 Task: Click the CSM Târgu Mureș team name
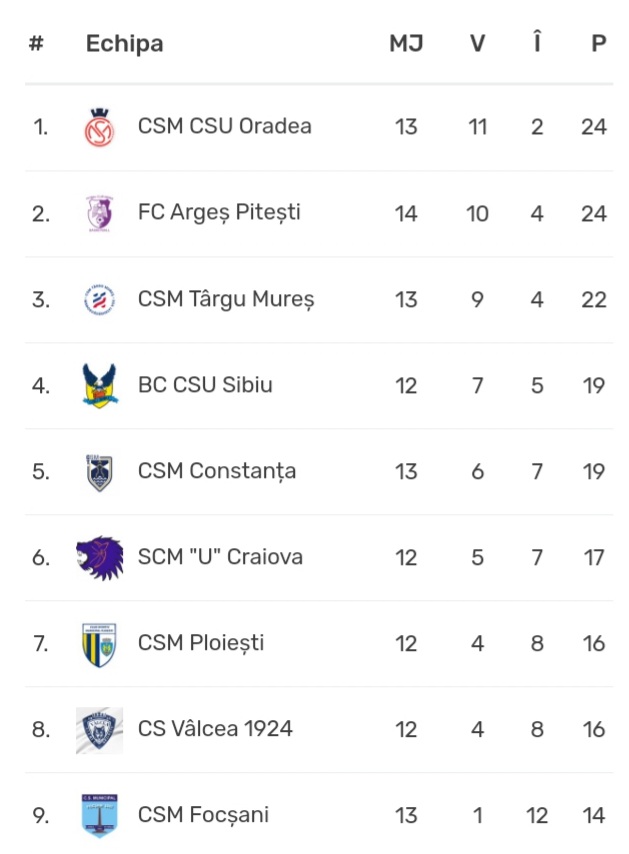click(x=226, y=300)
